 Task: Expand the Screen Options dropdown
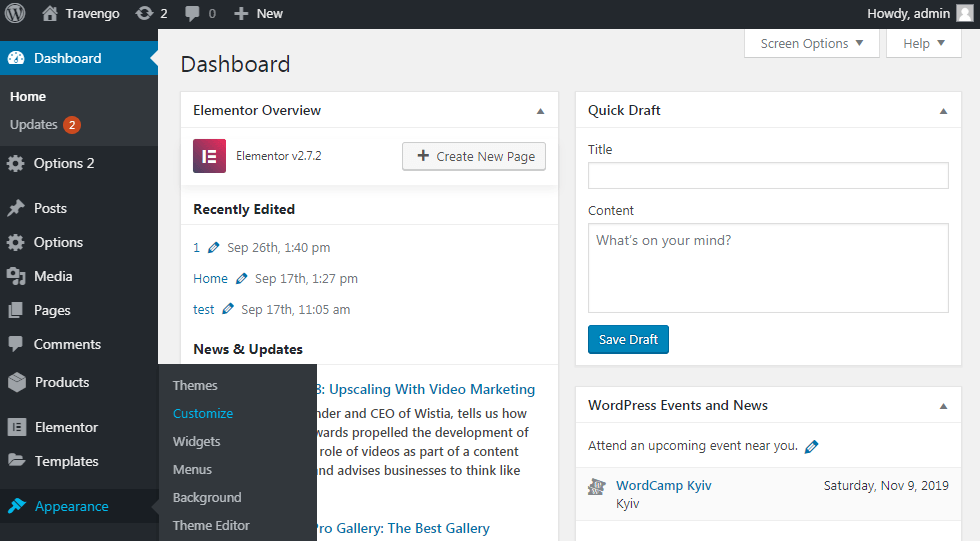coord(811,44)
